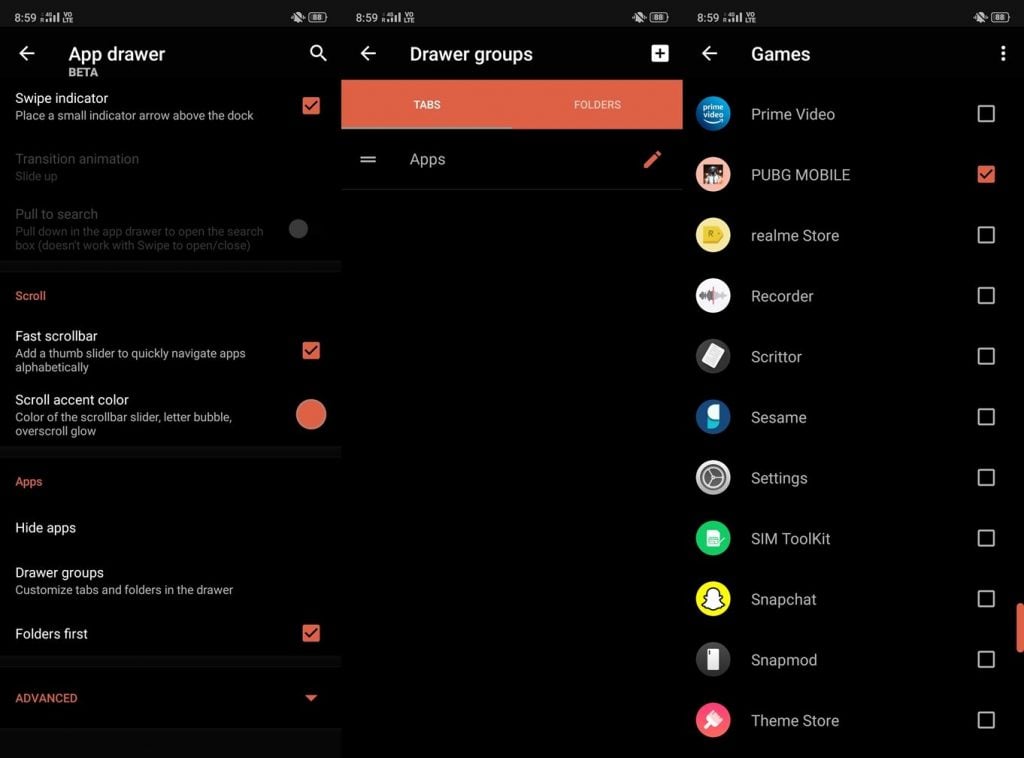Image resolution: width=1024 pixels, height=758 pixels.
Task: Tap the Settings app name in Games
Action: (x=779, y=479)
